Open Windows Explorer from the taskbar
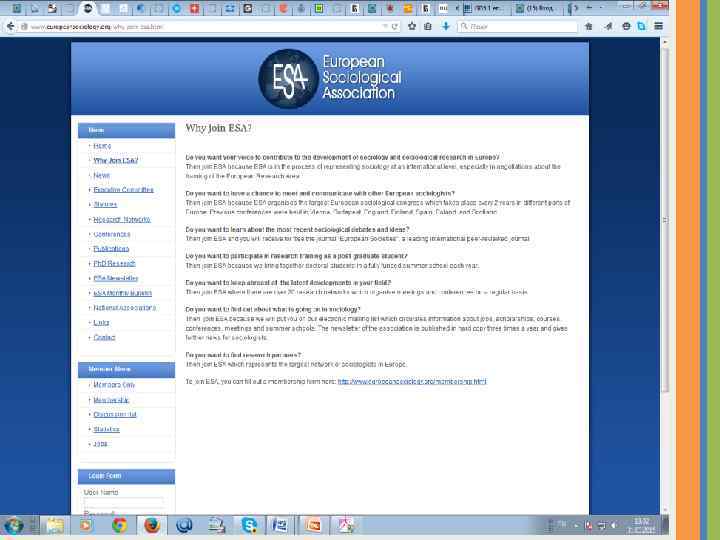 54,526
